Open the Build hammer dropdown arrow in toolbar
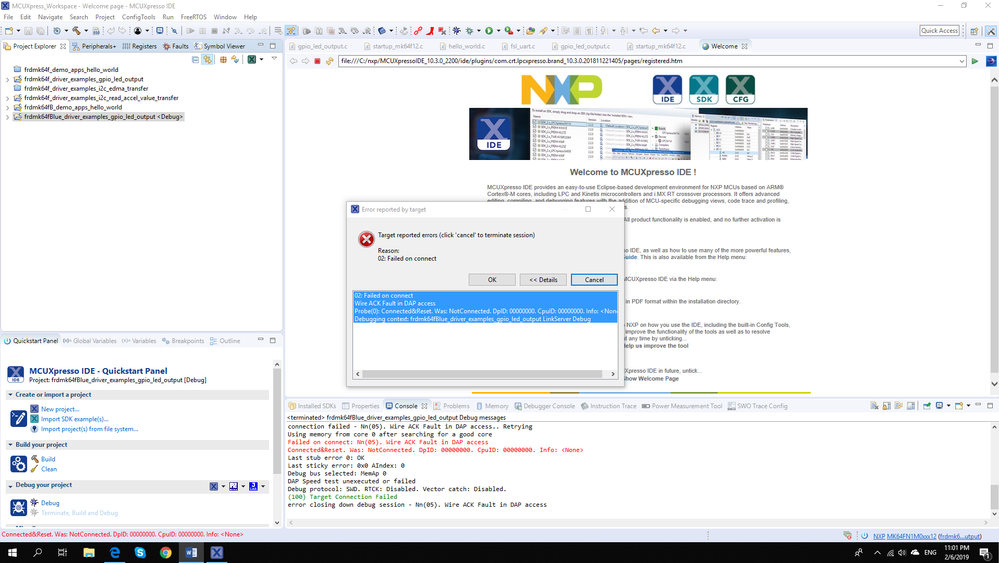 pos(85,31)
